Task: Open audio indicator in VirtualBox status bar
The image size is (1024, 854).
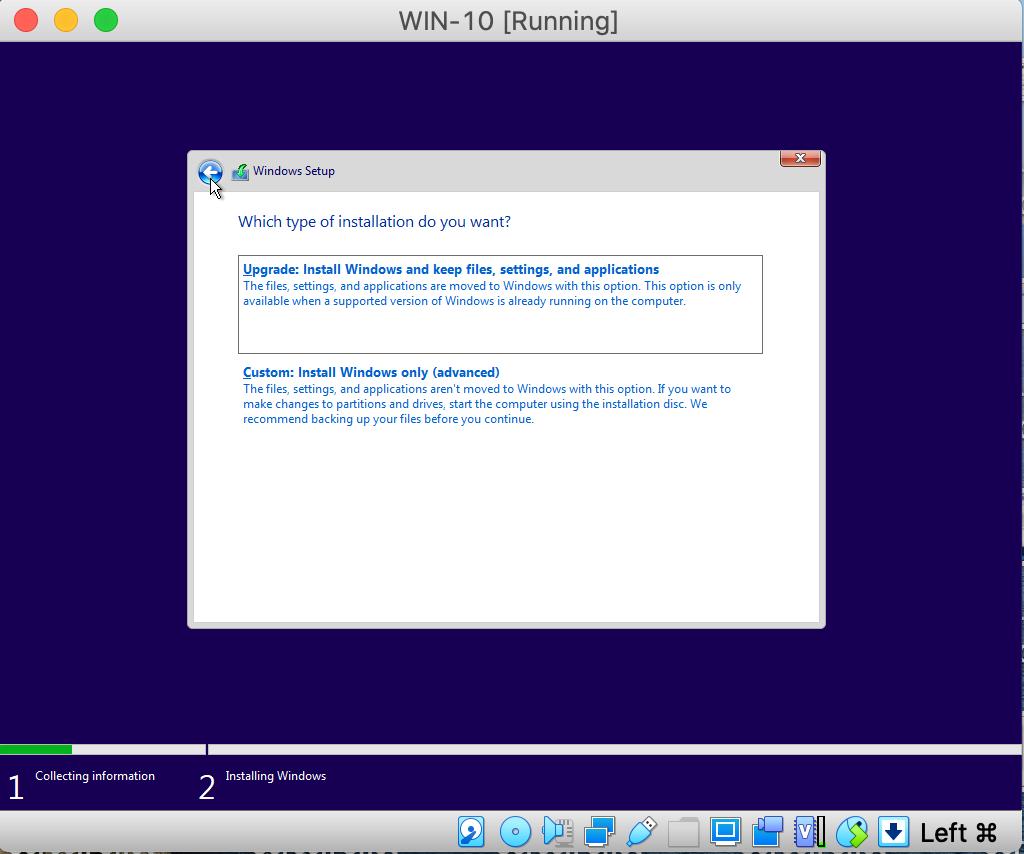Action: pyautogui.click(x=558, y=832)
